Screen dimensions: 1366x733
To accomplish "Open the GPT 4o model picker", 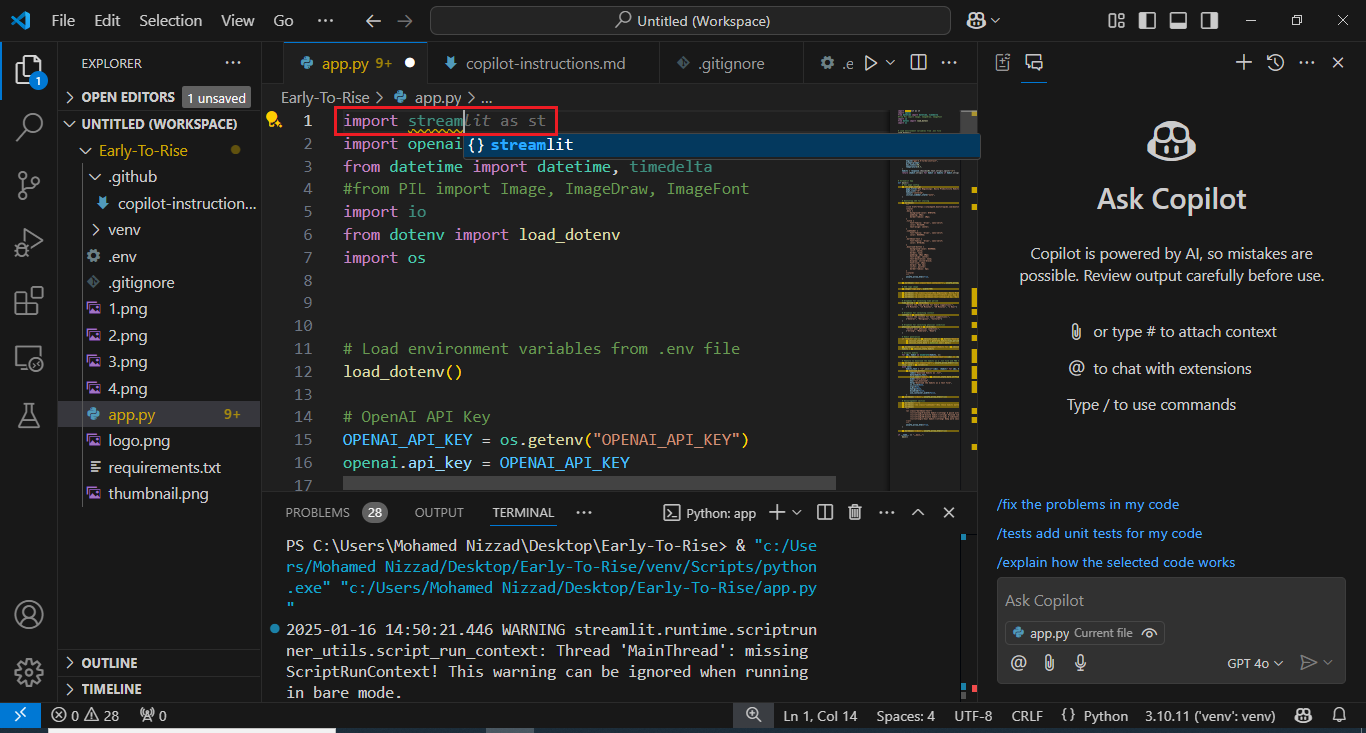I will (1255, 663).
